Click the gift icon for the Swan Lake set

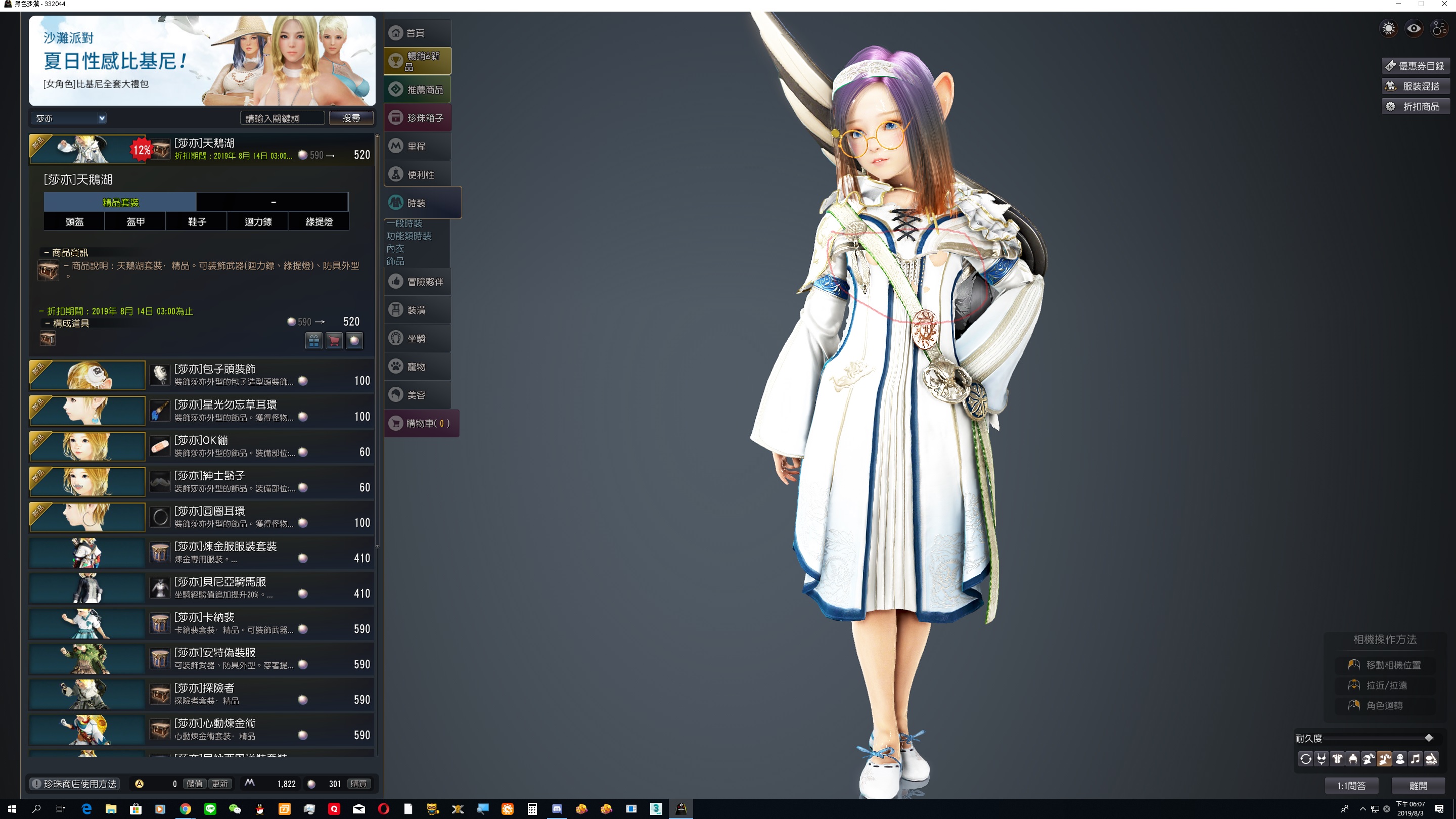(313, 340)
